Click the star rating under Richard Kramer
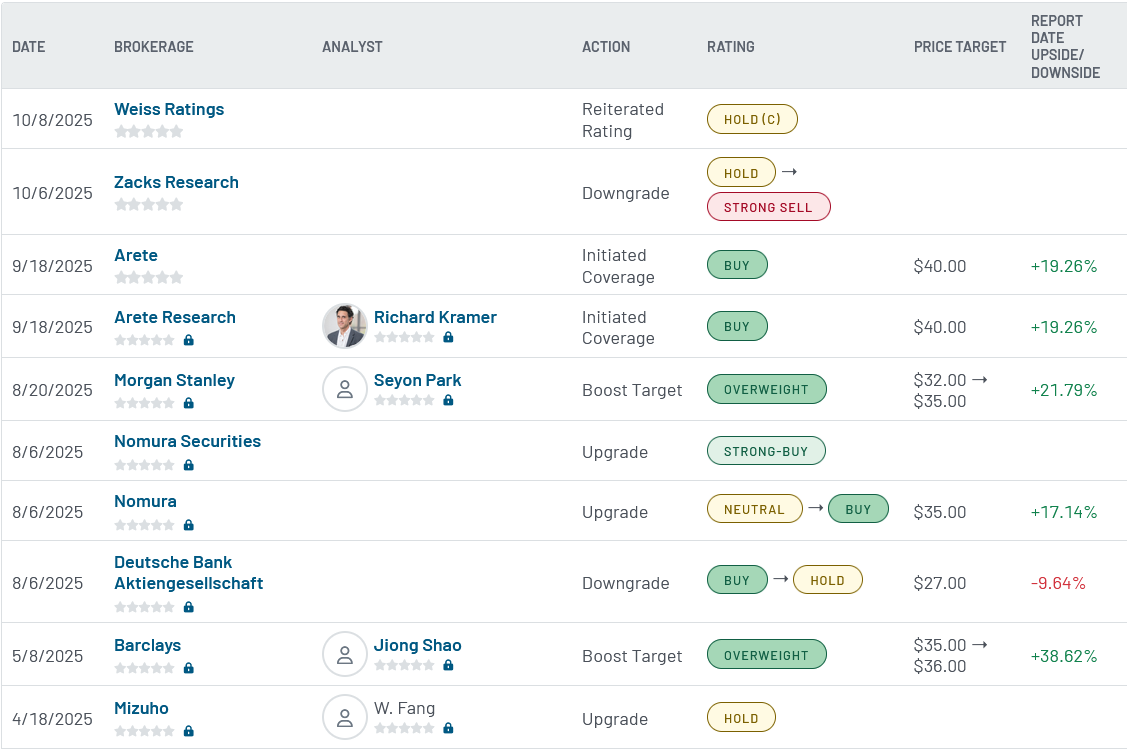Image resolution: width=1127 pixels, height=749 pixels. 404,337
